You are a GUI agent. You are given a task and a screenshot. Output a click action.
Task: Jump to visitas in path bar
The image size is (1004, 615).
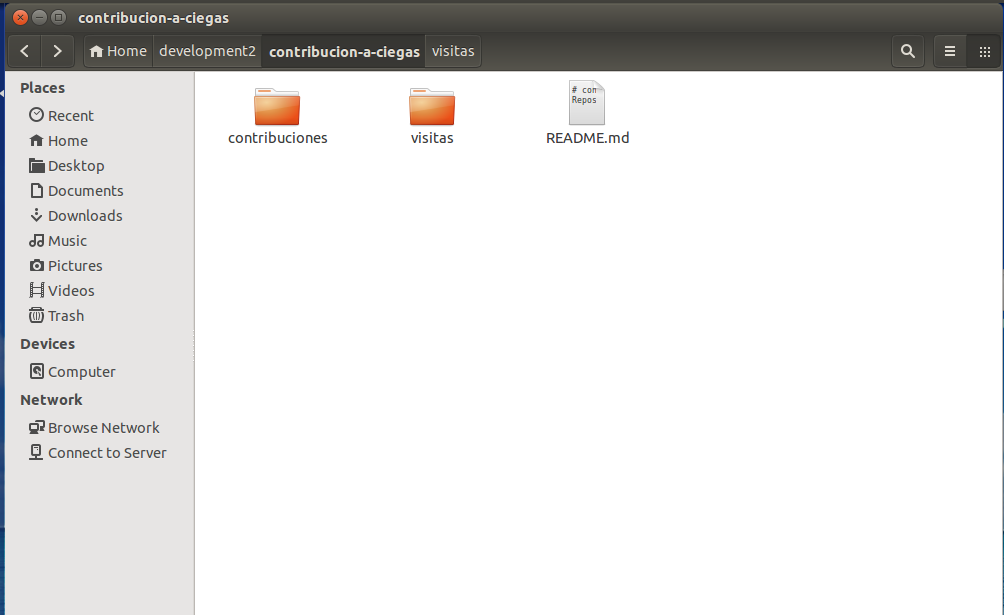453,51
